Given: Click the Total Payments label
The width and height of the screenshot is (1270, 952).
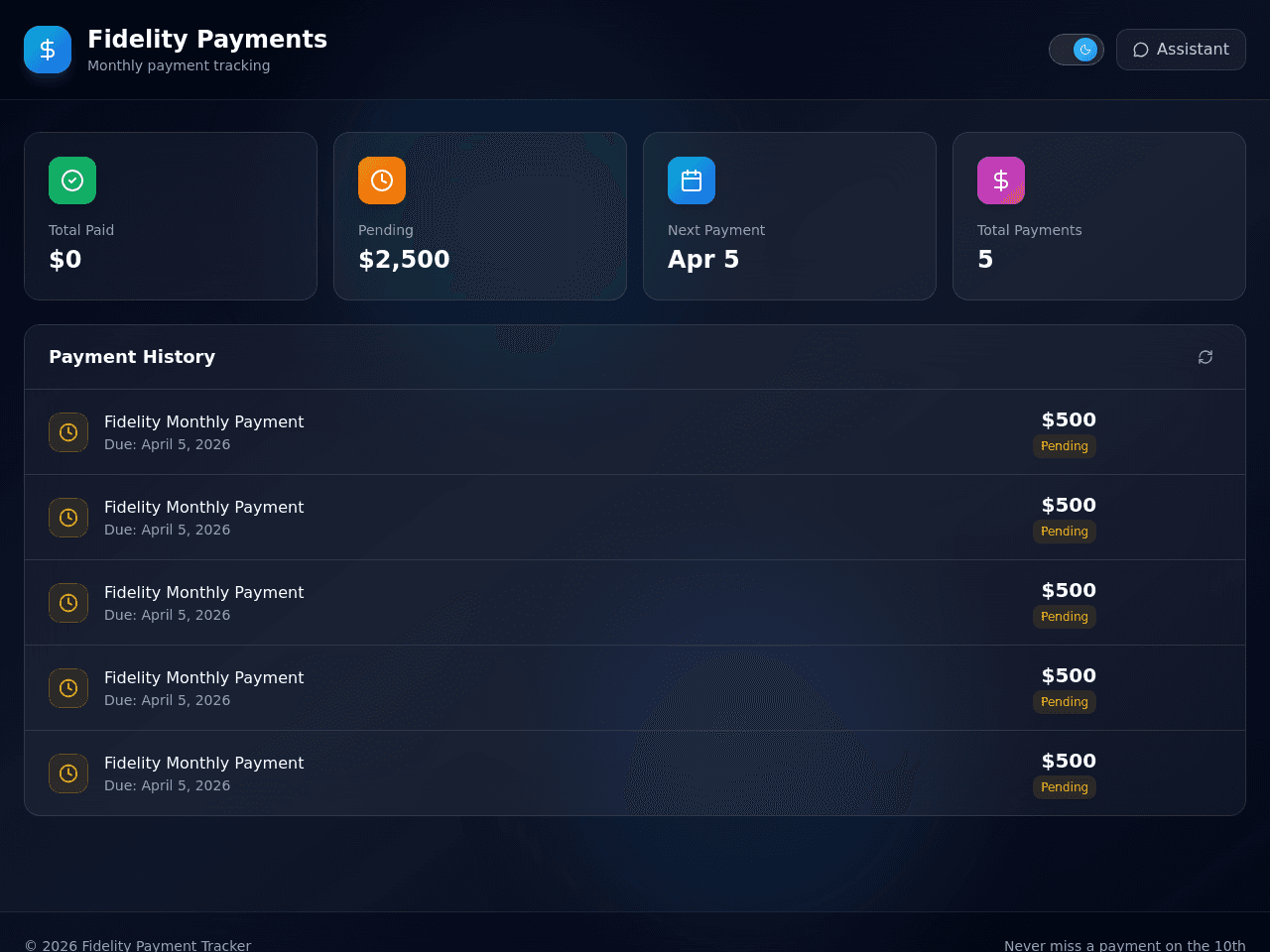Looking at the screenshot, I should click(x=1029, y=230).
